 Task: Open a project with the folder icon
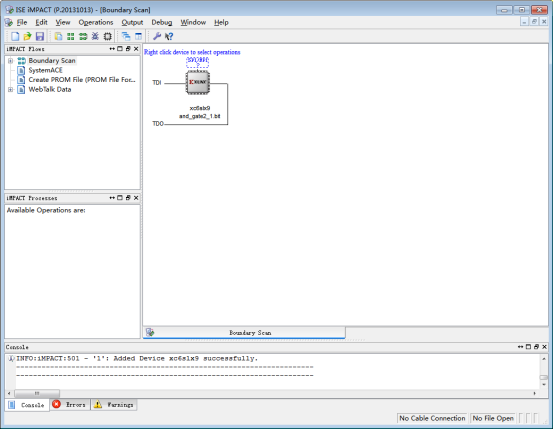[27, 36]
